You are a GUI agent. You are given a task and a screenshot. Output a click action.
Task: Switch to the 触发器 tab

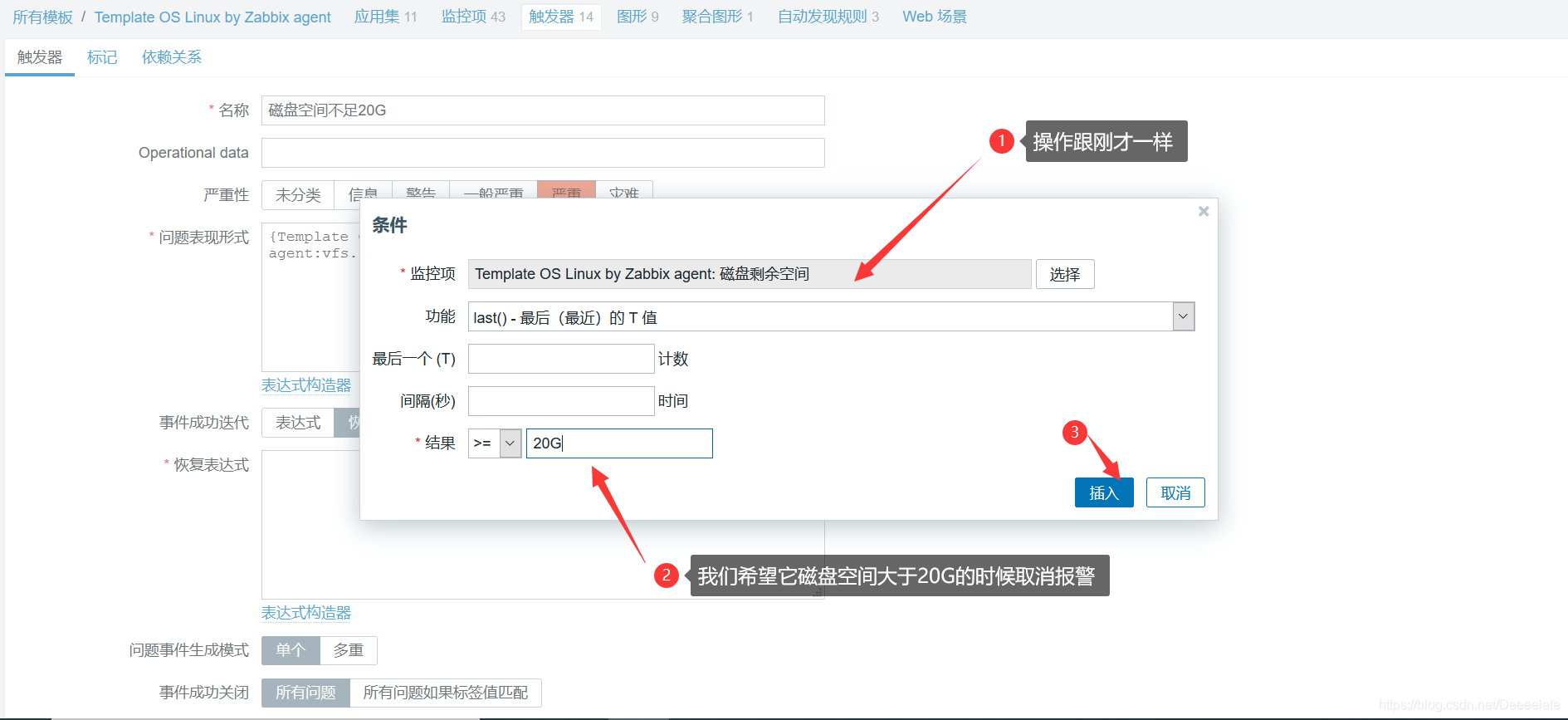[x=40, y=57]
